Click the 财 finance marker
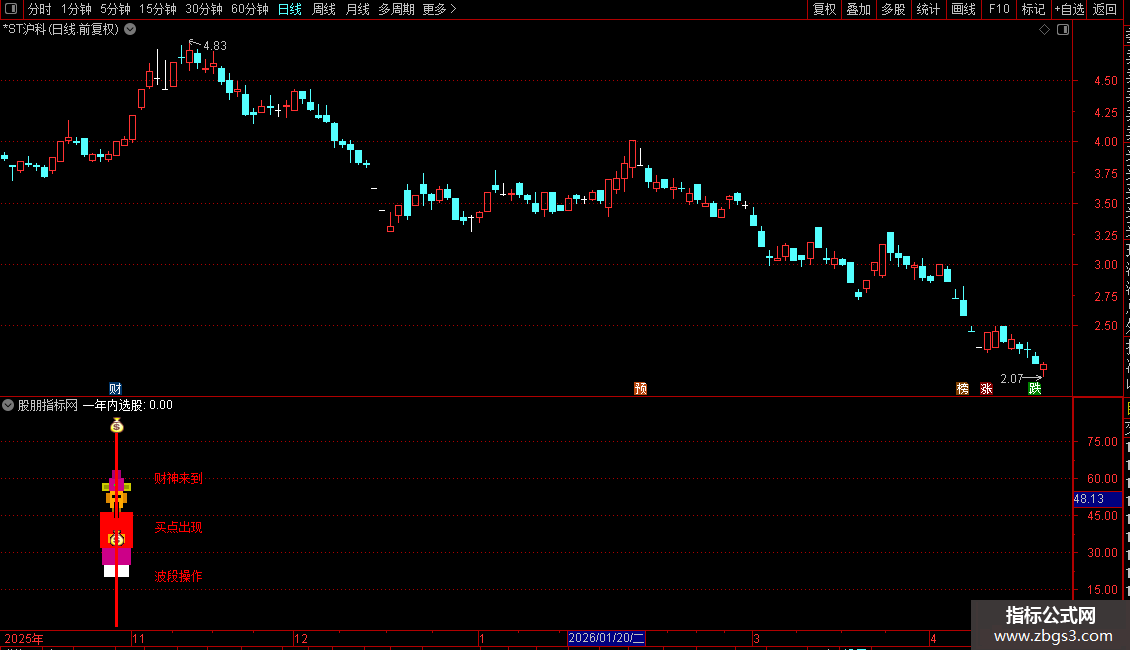This screenshot has height=650, width=1130. (x=115, y=388)
